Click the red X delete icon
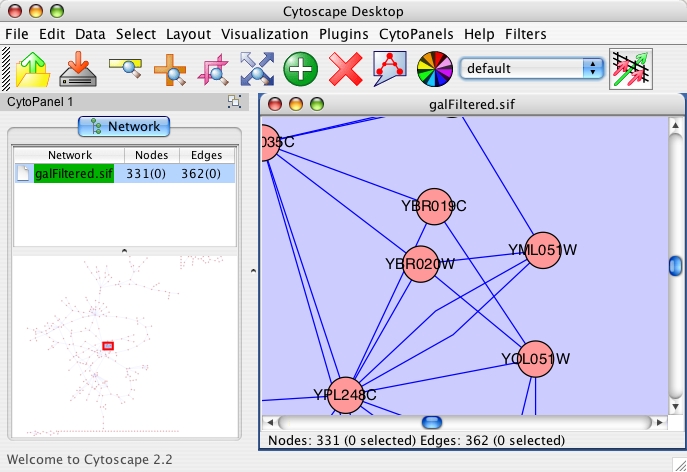This screenshot has width=687, height=472. click(x=345, y=69)
